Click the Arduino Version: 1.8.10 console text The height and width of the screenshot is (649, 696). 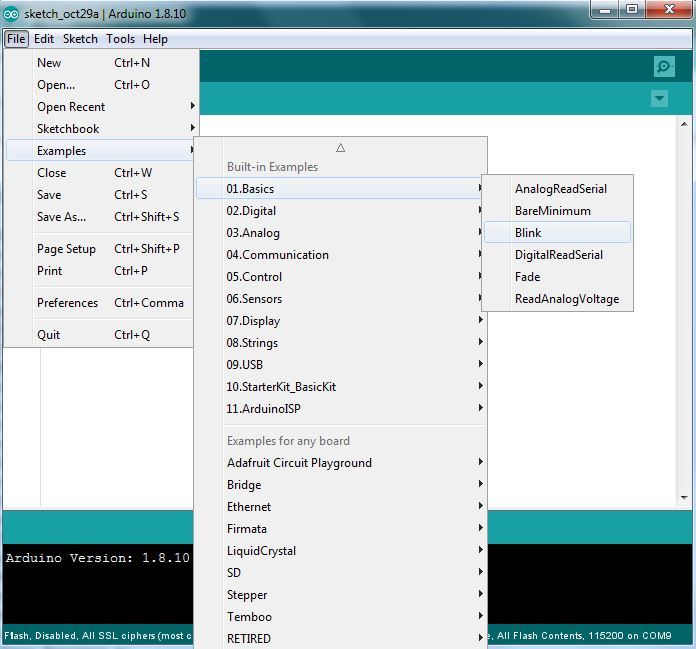click(x=98, y=558)
